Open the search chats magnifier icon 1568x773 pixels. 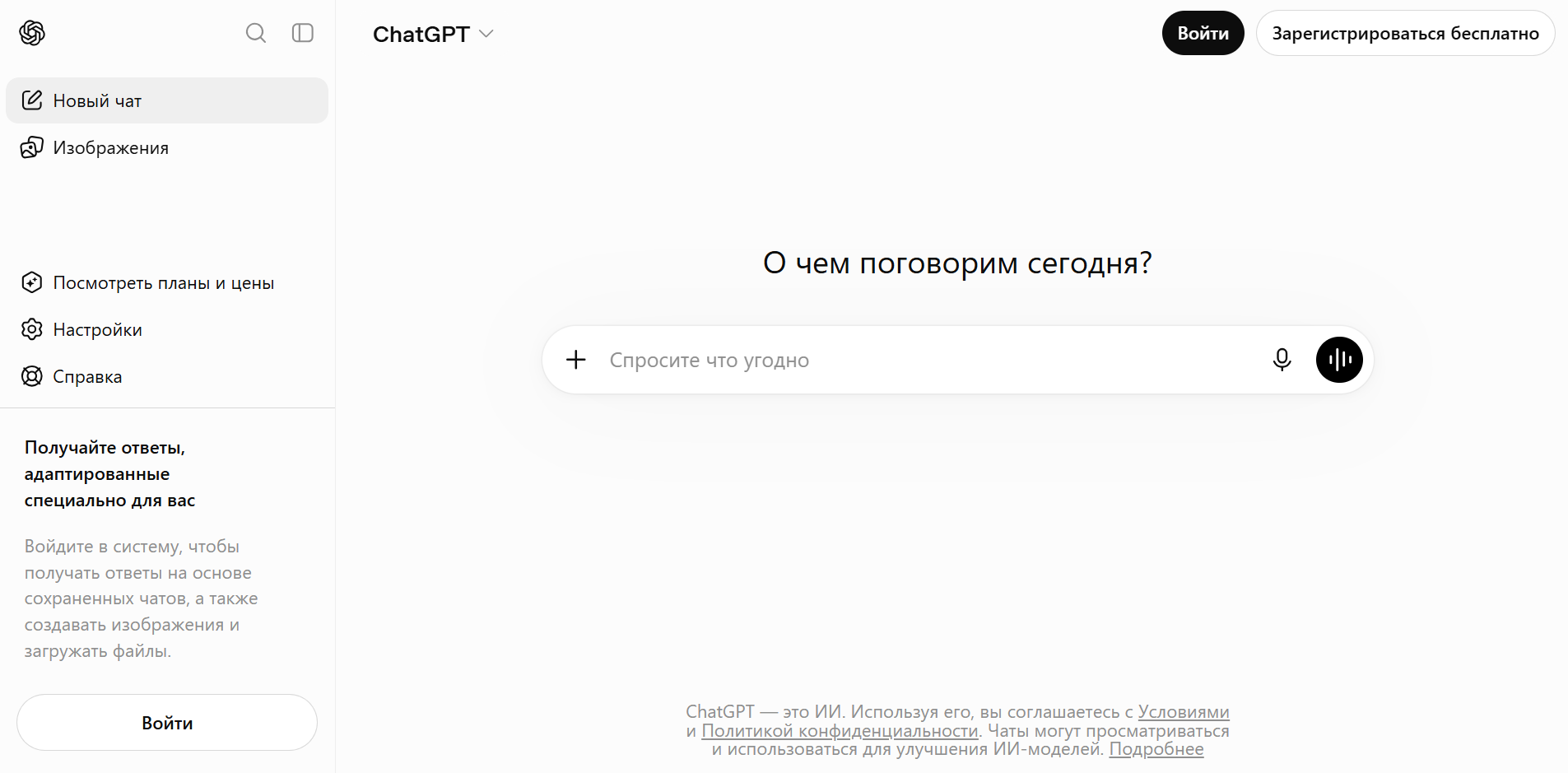(x=256, y=33)
